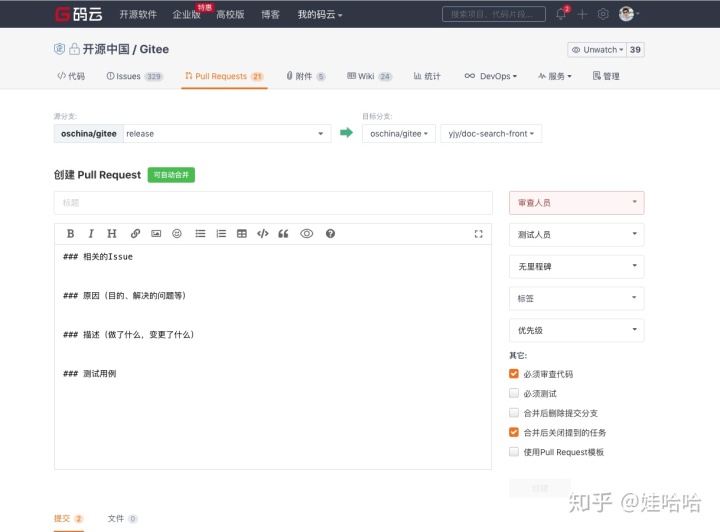Click the 可自动合并 green badge
Image resolution: width=720 pixels, height=532 pixels.
click(171, 175)
